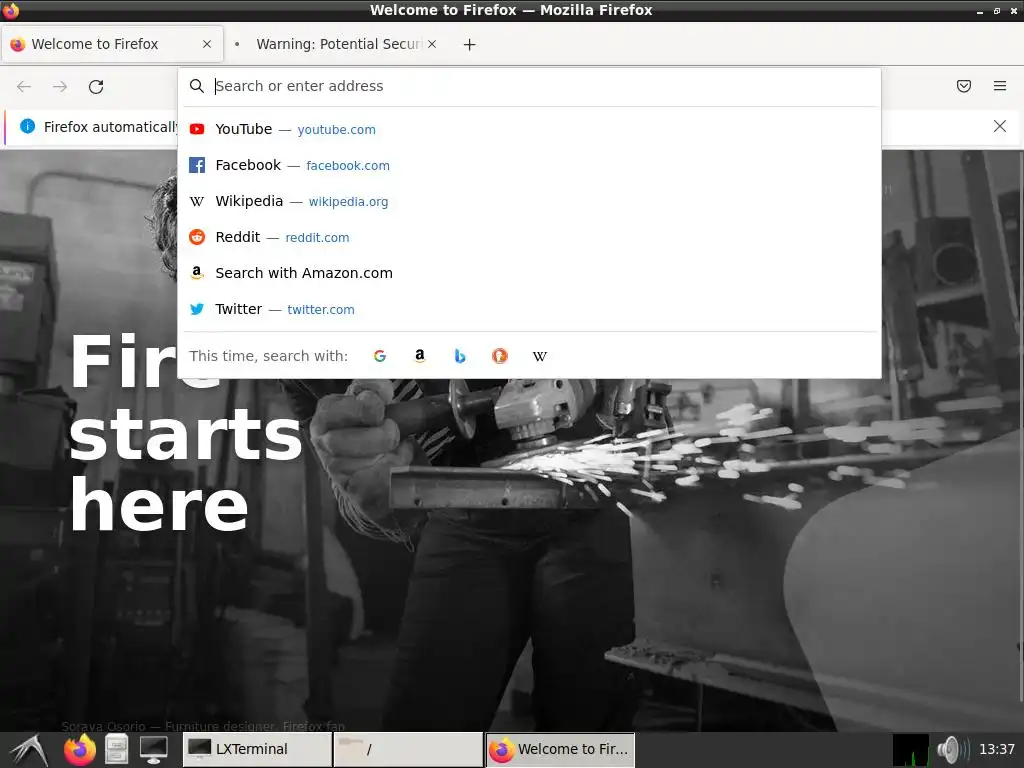Click the Facebook favicon in suggestions

pos(197,165)
